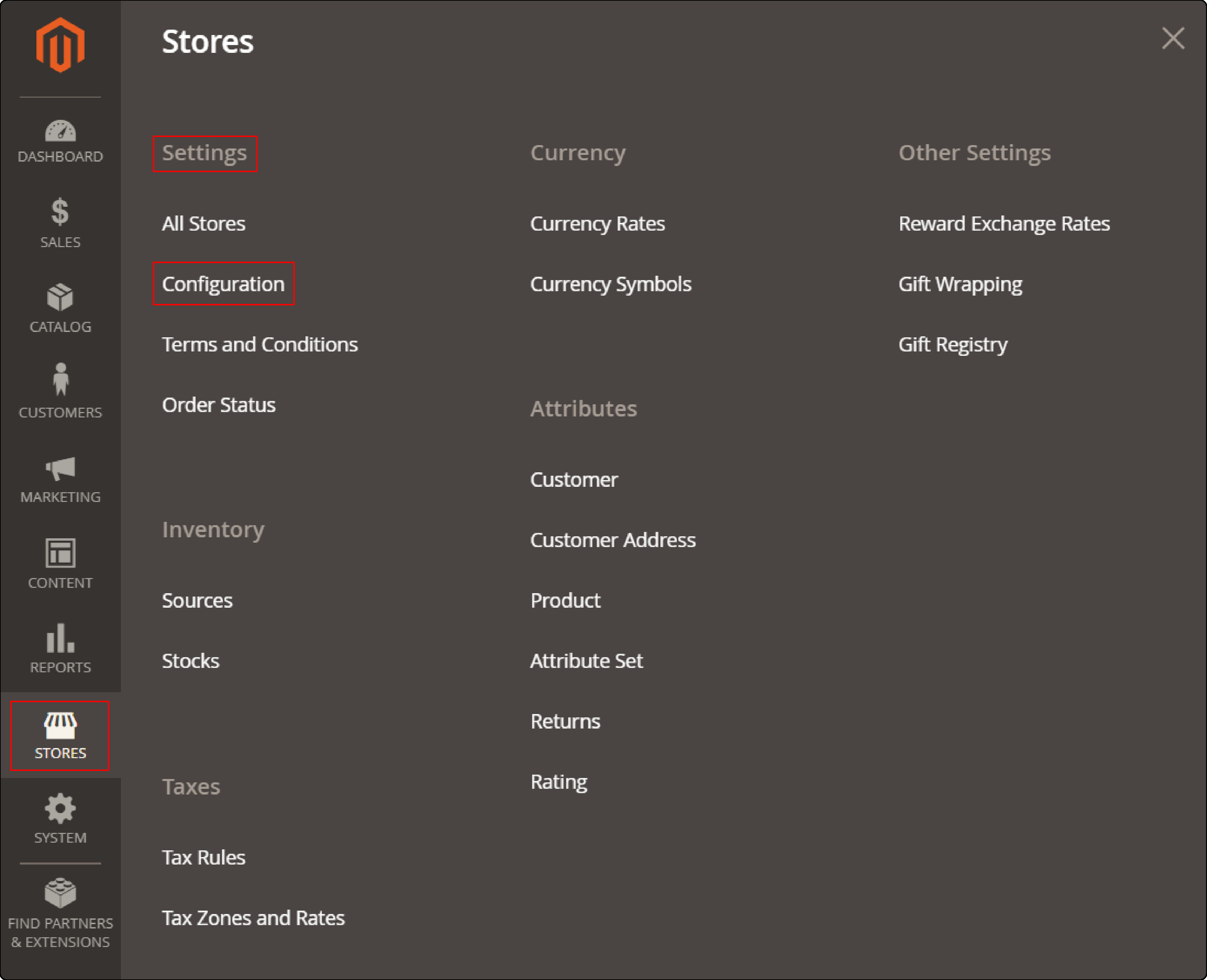
Task: Open Returns attributes
Action: click(x=565, y=721)
